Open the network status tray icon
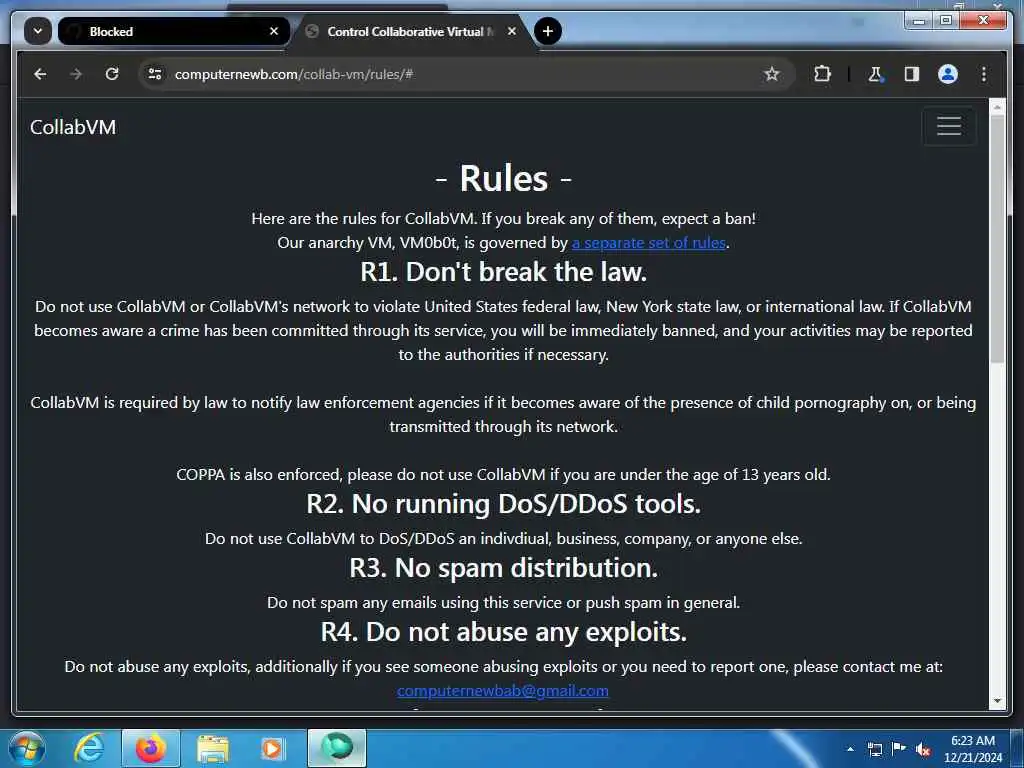This screenshot has height=768, width=1024. [x=874, y=749]
